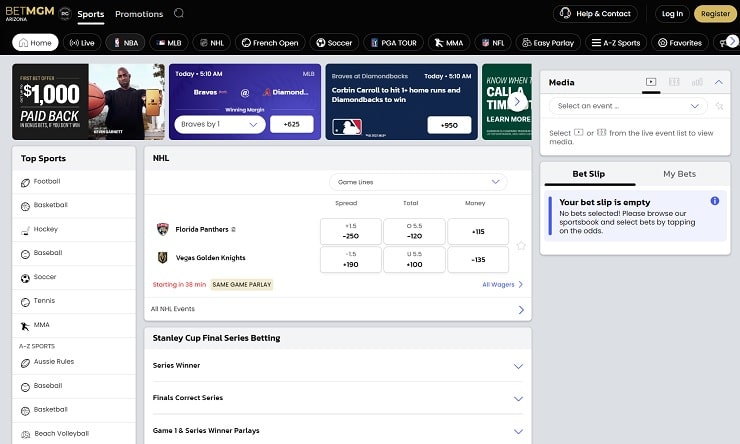Click Basketball icon in Top Sports
This screenshot has width=740, height=444.
pyautogui.click(x=25, y=206)
